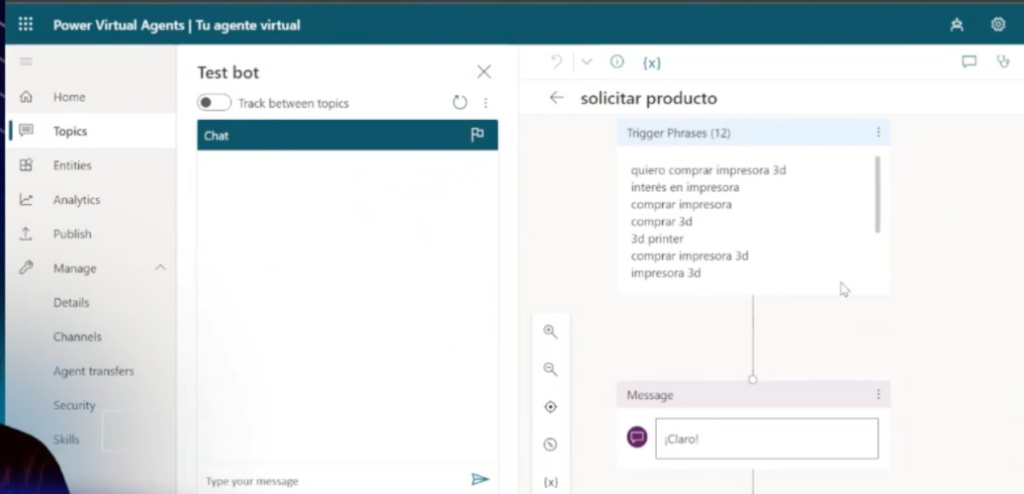The width and height of the screenshot is (1024, 494).
Task: Open Agent transfers under Manage
Action: point(93,370)
